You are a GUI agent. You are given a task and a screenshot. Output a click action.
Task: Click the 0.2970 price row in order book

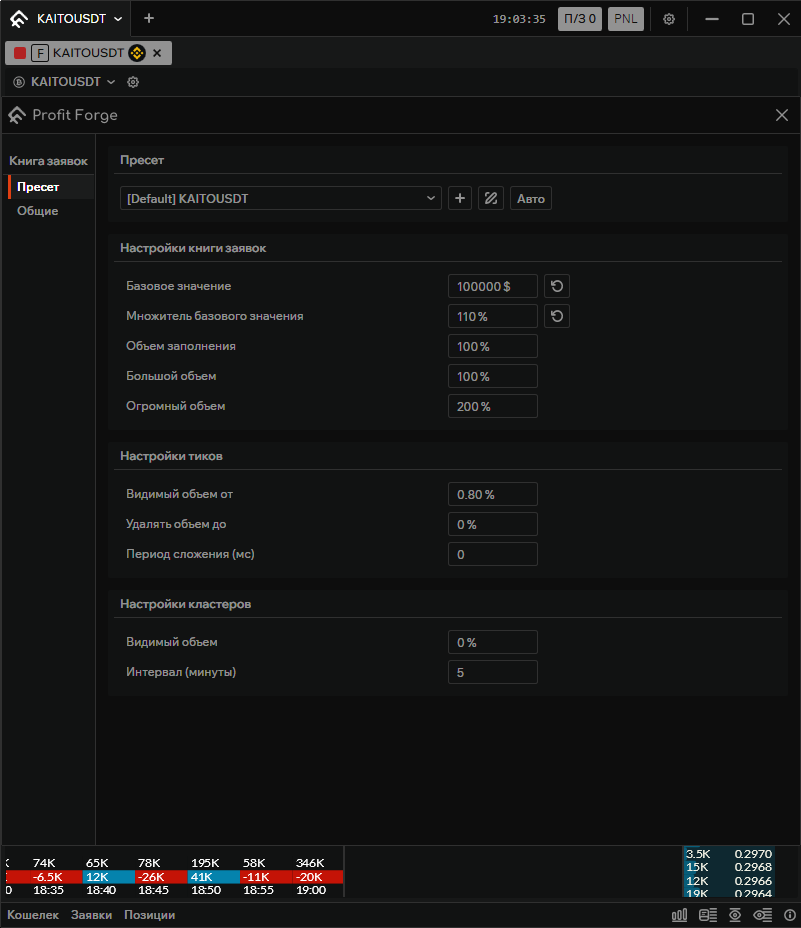729,854
